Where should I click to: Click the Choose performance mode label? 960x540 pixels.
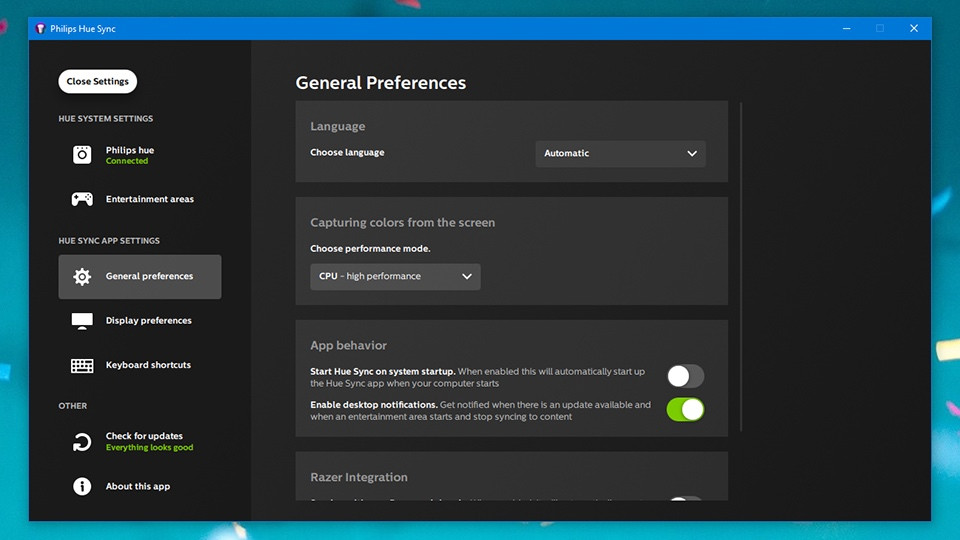point(370,249)
